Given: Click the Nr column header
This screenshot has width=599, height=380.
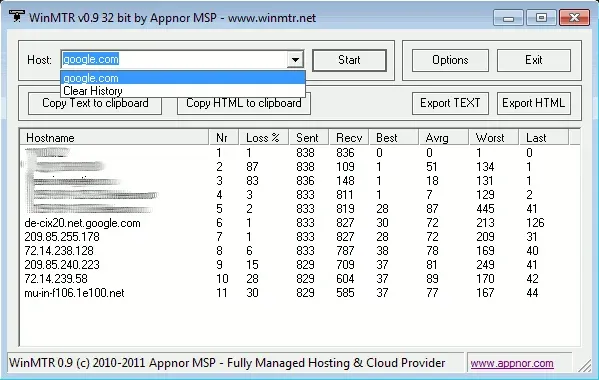Looking at the screenshot, I should pyautogui.click(x=224, y=137).
